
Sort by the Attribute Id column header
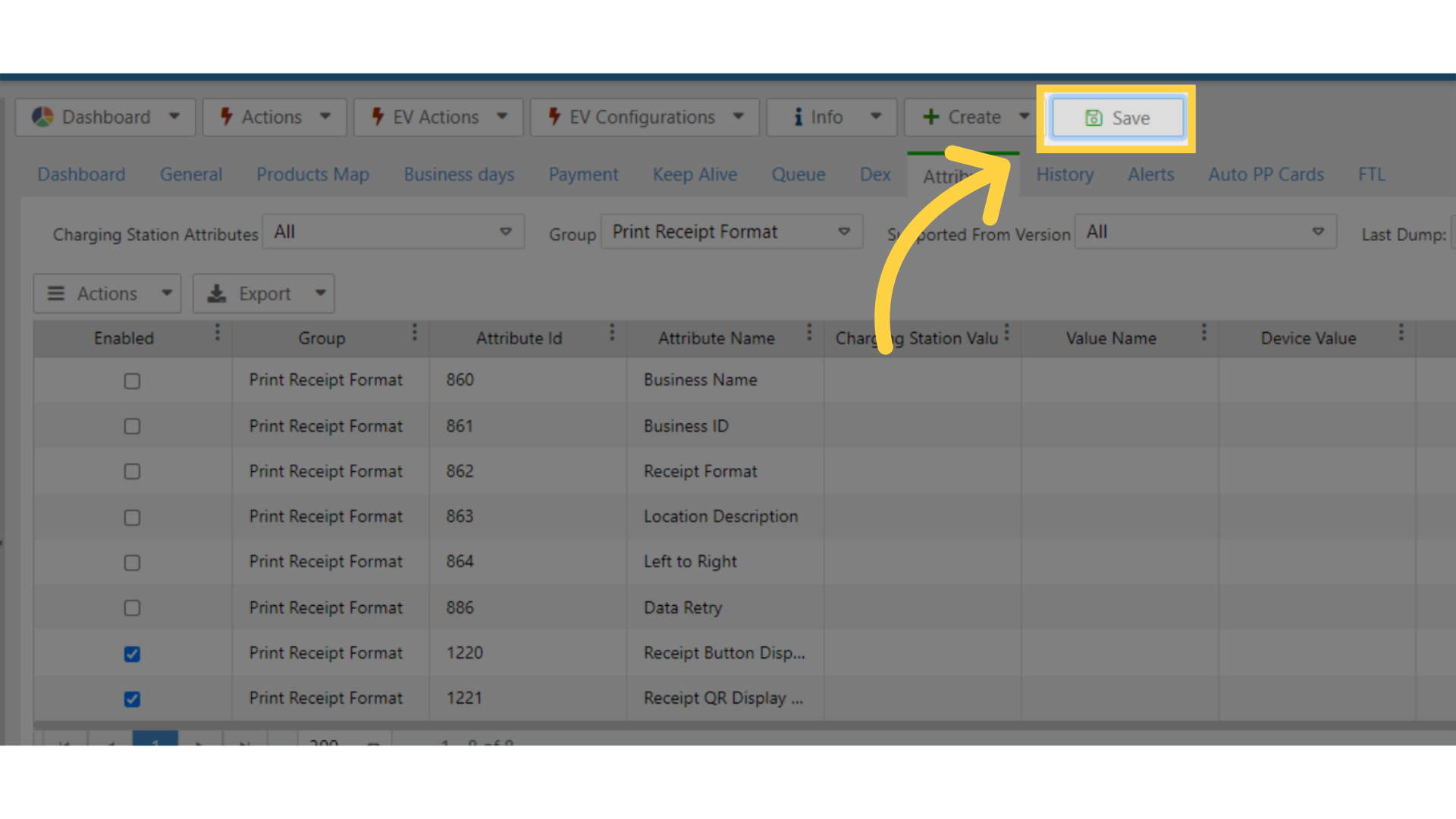(x=519, y=338)
